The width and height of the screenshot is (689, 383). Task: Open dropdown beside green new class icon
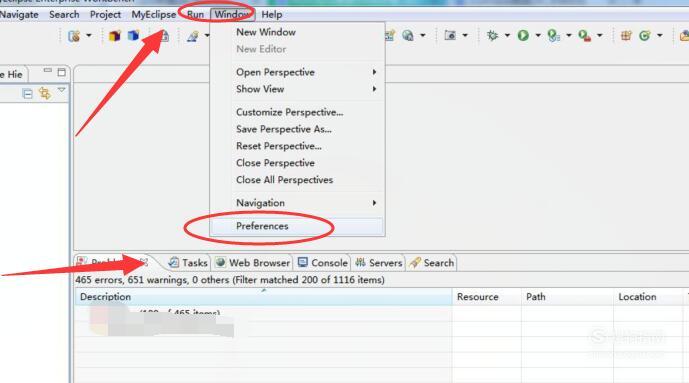point(660,36)
